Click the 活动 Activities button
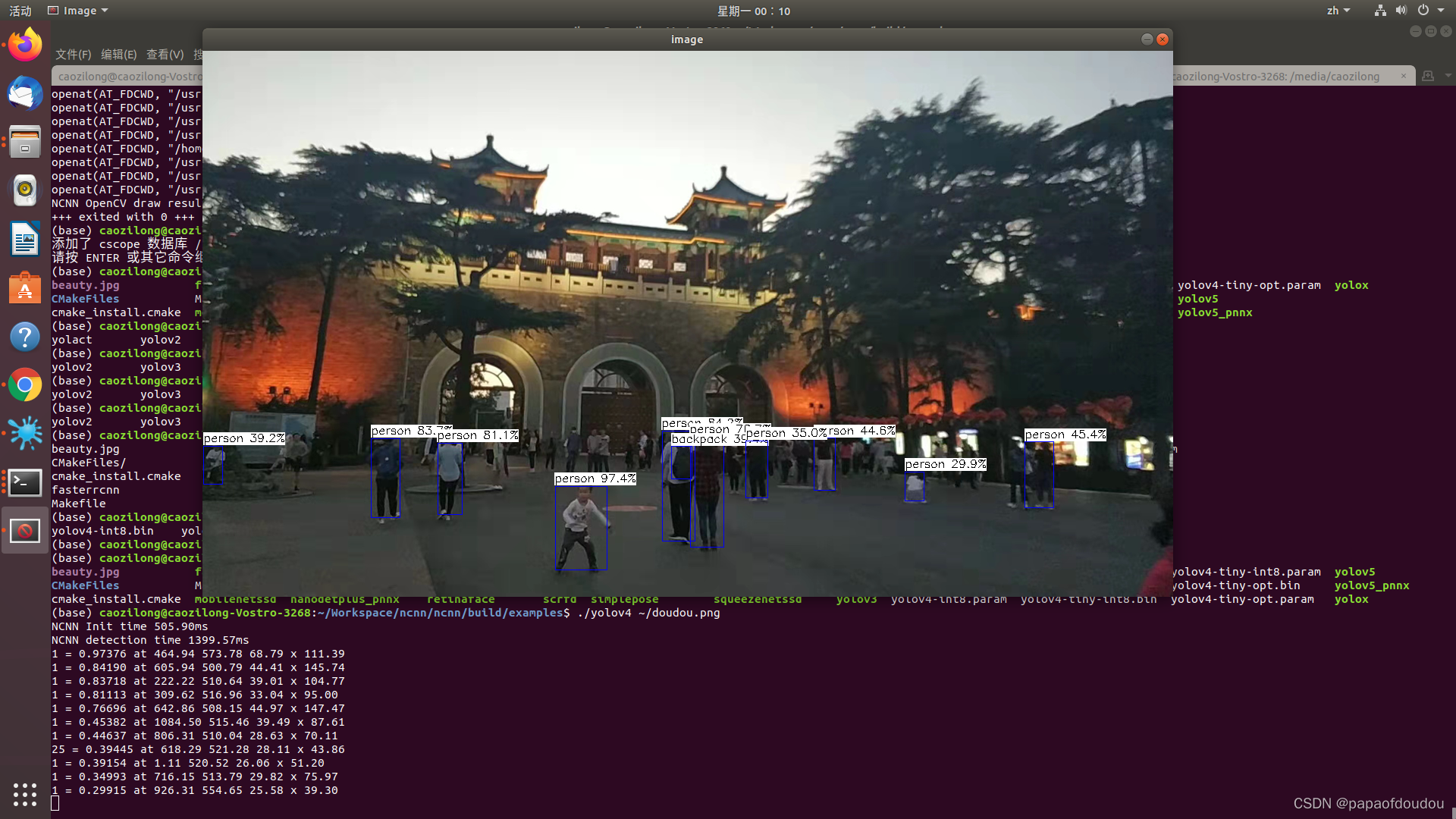Image resolution: width=1456 pixels, height=819 pixels. click(x=20, y=11)
